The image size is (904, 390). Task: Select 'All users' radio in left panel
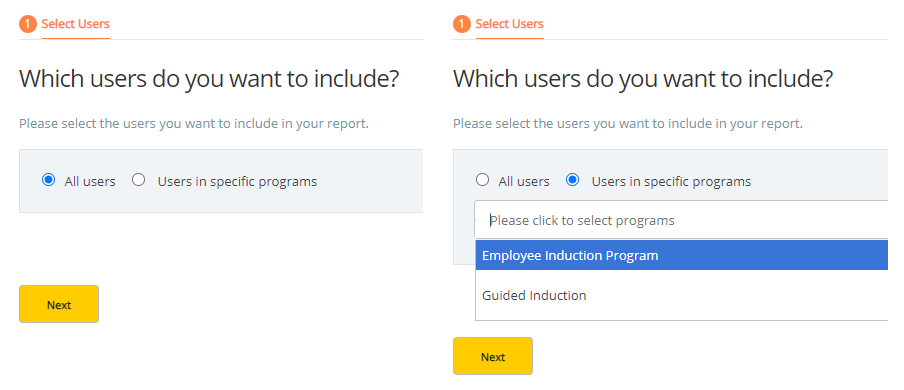coord(48,180)
